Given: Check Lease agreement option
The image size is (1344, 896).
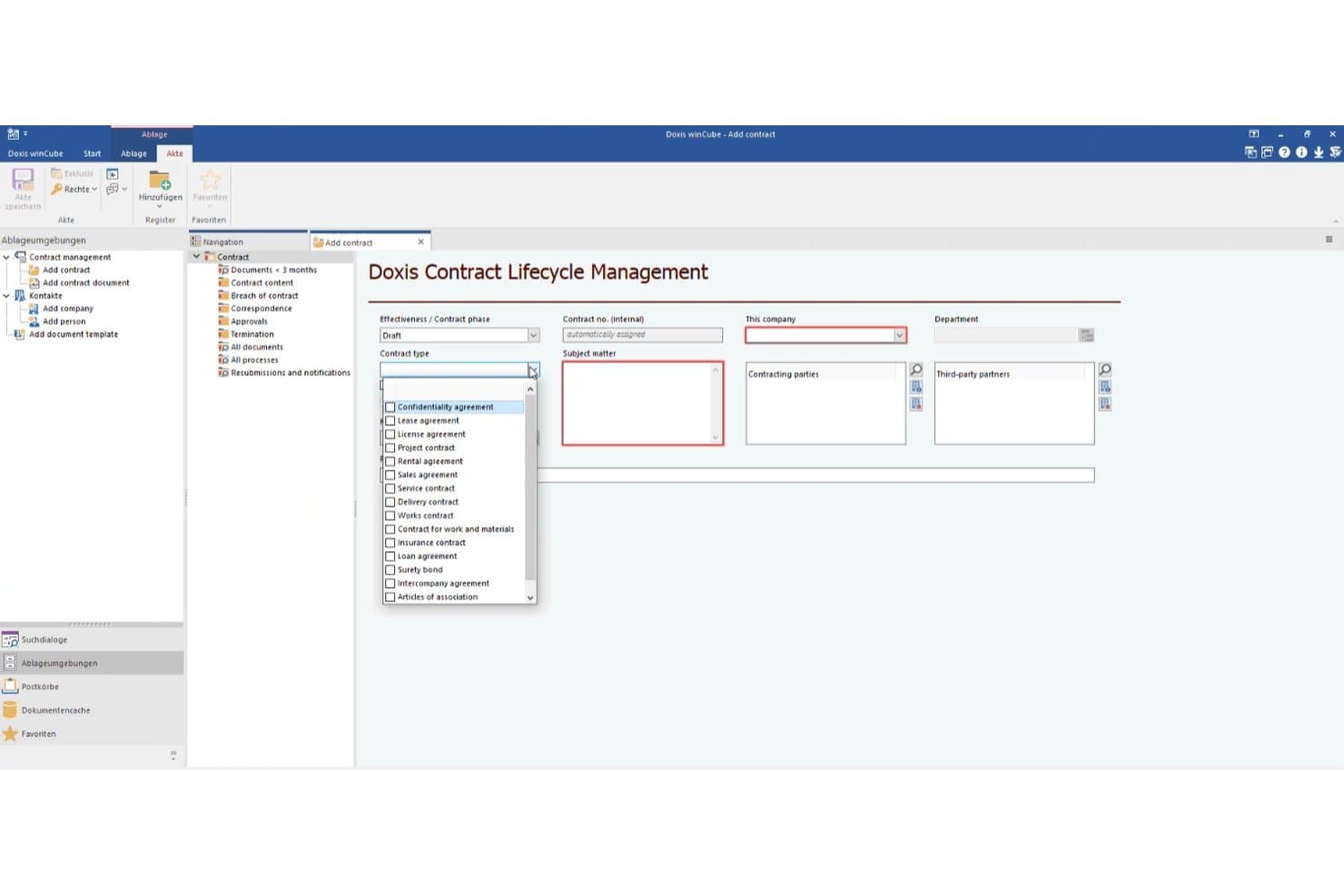Looking at the screenshot, I should 390,421.
